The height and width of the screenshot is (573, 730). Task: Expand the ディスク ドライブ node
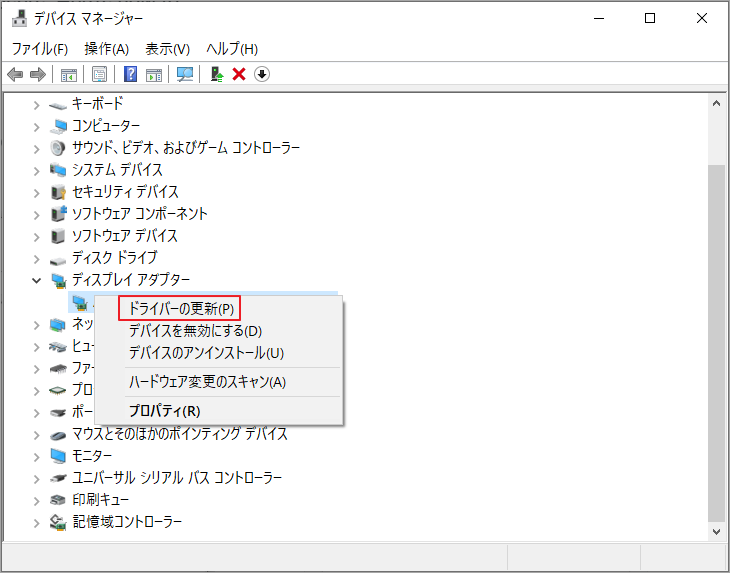[36, 259]
